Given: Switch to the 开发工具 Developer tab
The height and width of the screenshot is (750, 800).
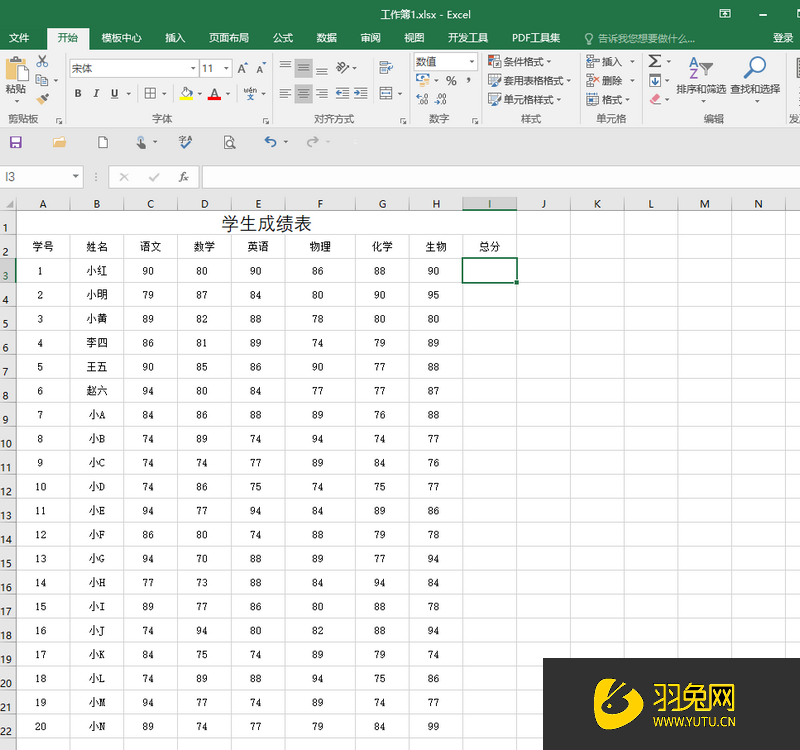Looking at the screenshot, I should (x=468, y=38).
